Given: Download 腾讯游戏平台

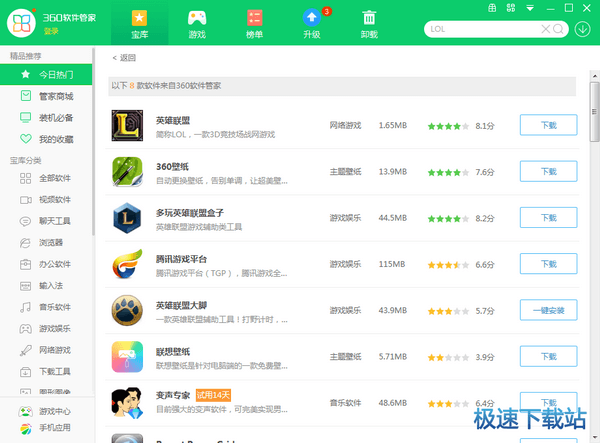Looking at the screenshot, I should (548, 264).
